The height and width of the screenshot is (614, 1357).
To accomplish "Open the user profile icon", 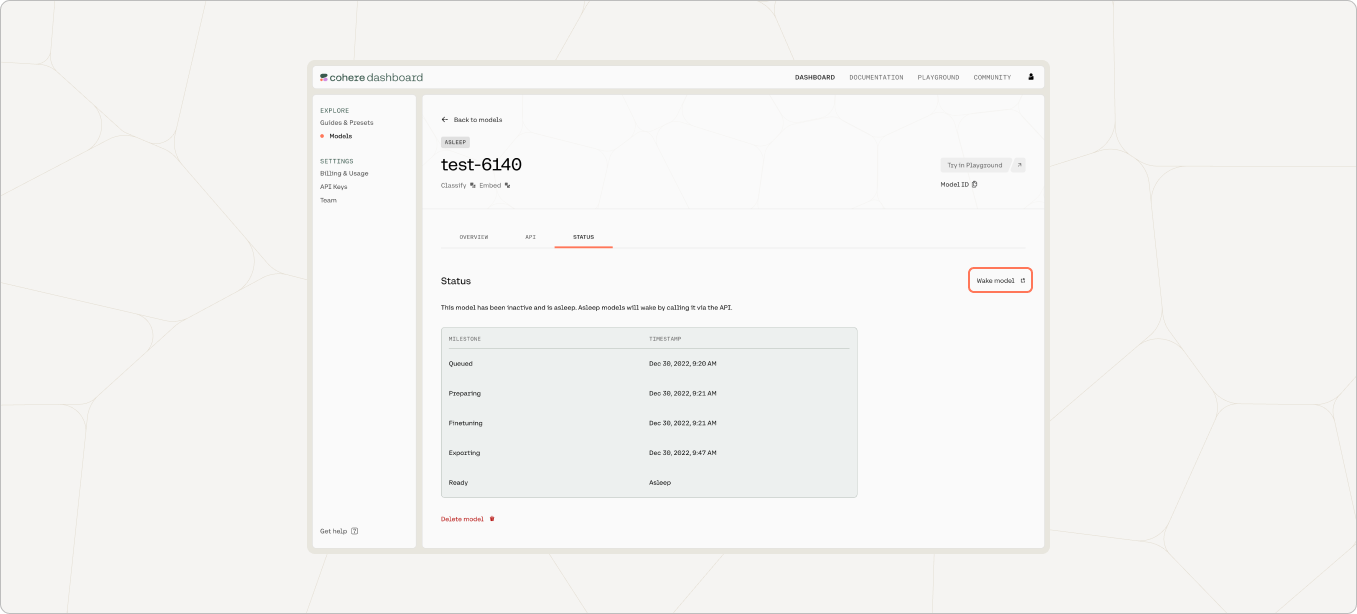I will click(x=1031, y=77).
